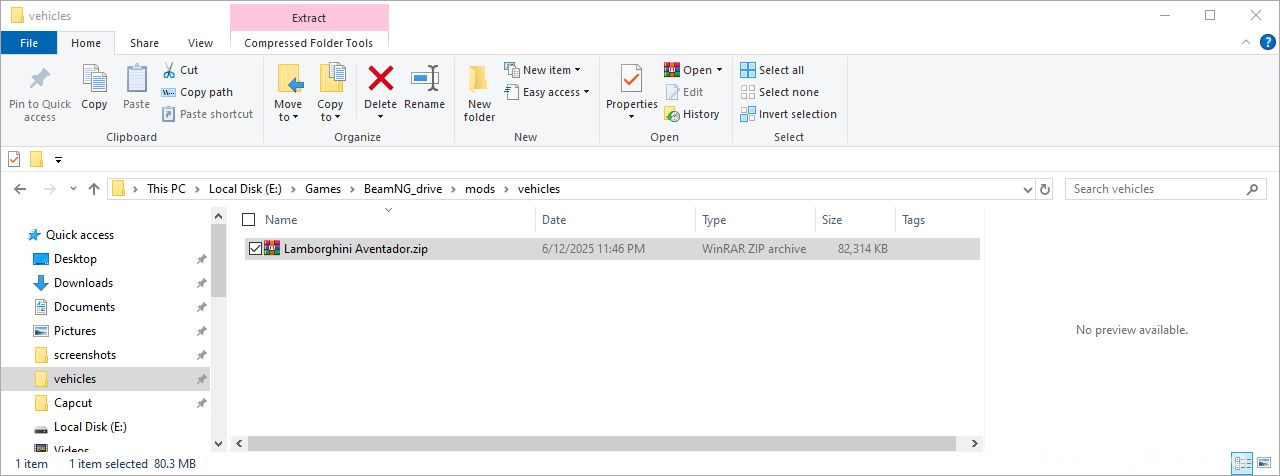This screenshot has width=1280, height=476.
Task: Click the Tags column header
Action: [x=938, y=220]
